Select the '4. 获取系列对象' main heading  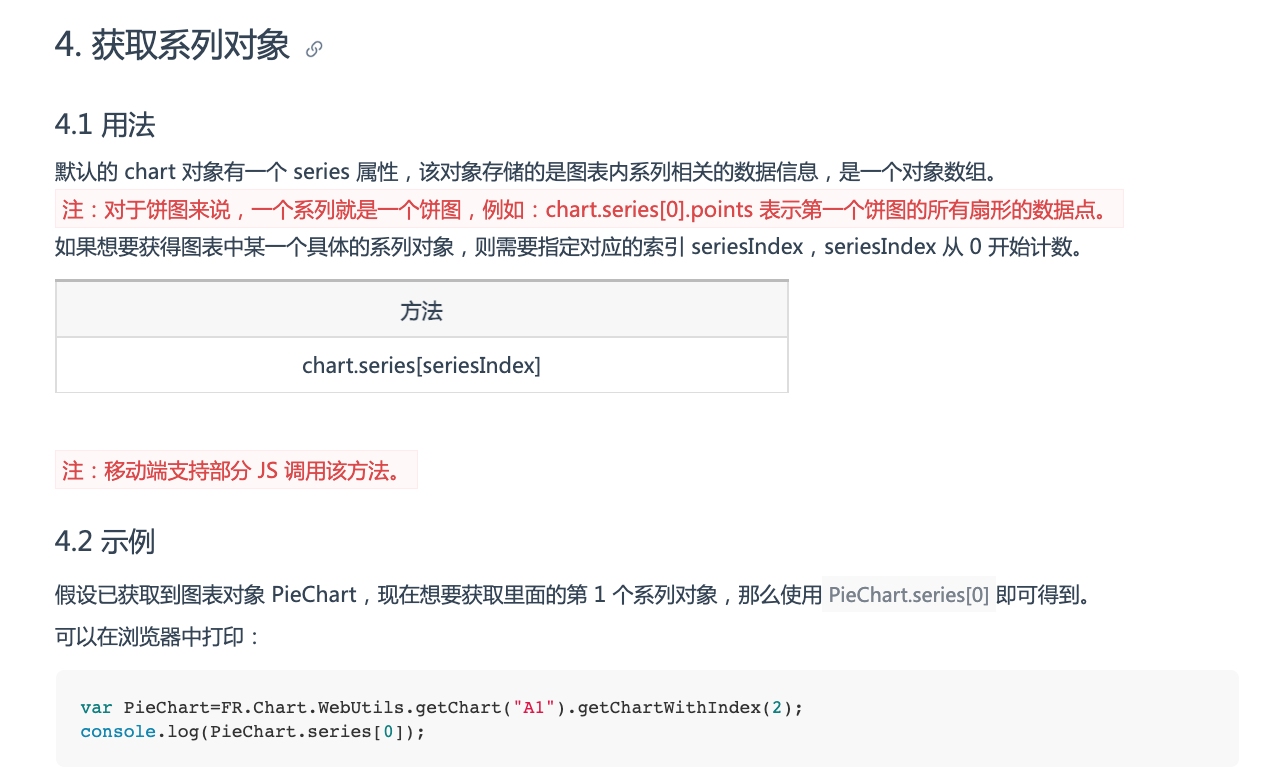pyautogui.click(x=172, y=46)
